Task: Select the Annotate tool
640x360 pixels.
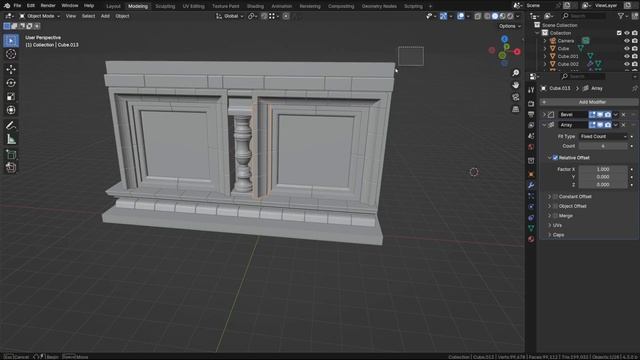Action: click(x=11, y=125)
